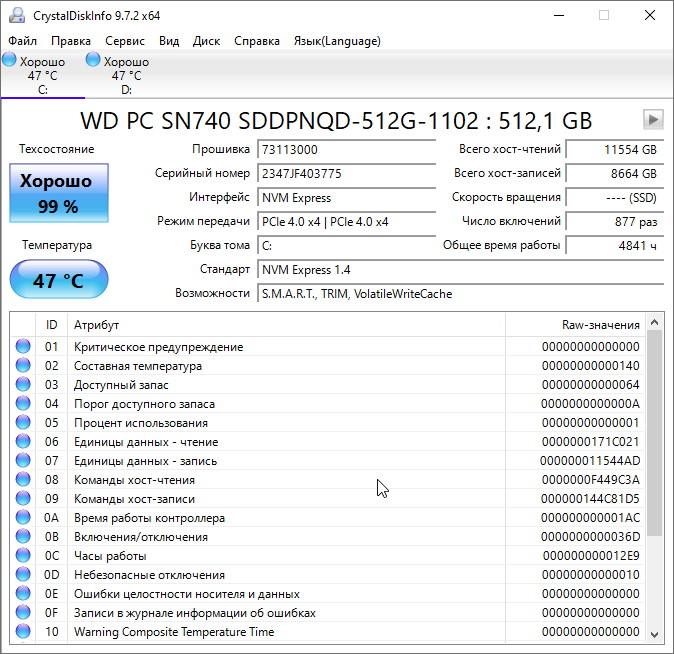Screen dimensions: 674x654
Task: Click status icon for Критическое предупреждение row
Action: pos(23,346)
